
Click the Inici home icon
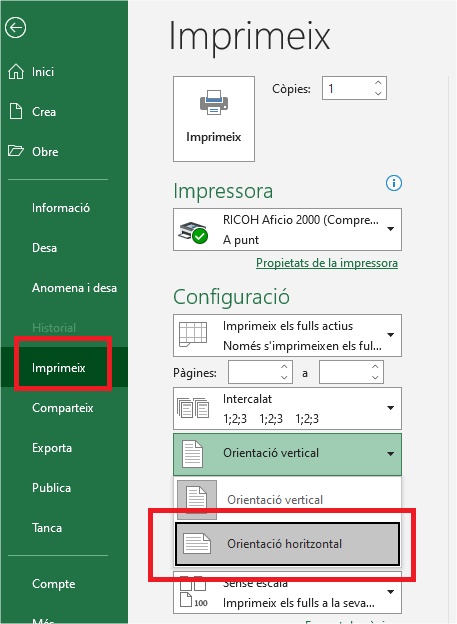[16, 72]
